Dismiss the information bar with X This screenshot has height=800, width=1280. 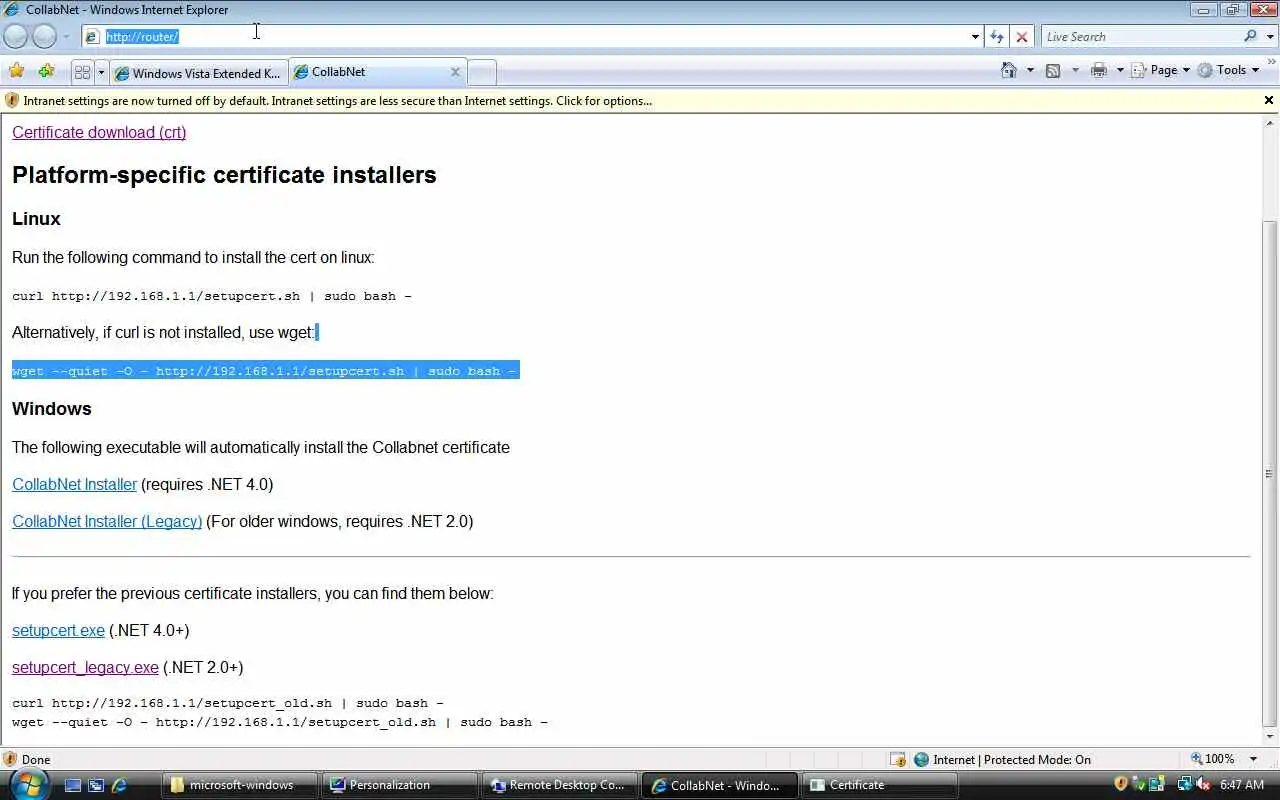pyautogui.click(x=1269, y=100)
